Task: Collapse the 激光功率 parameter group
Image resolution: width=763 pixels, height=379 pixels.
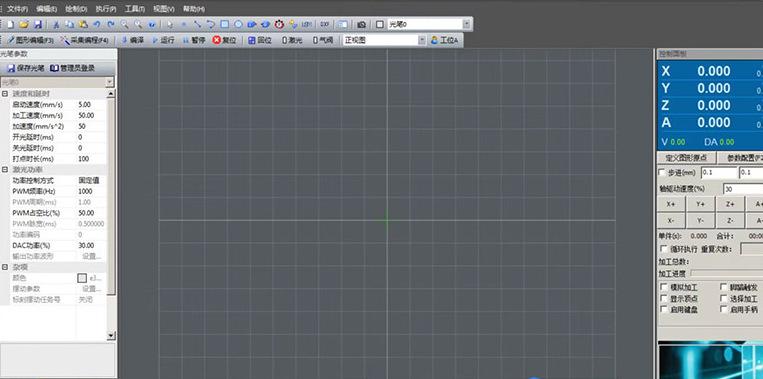Action: pyautogui.click(x=5, y=170)
